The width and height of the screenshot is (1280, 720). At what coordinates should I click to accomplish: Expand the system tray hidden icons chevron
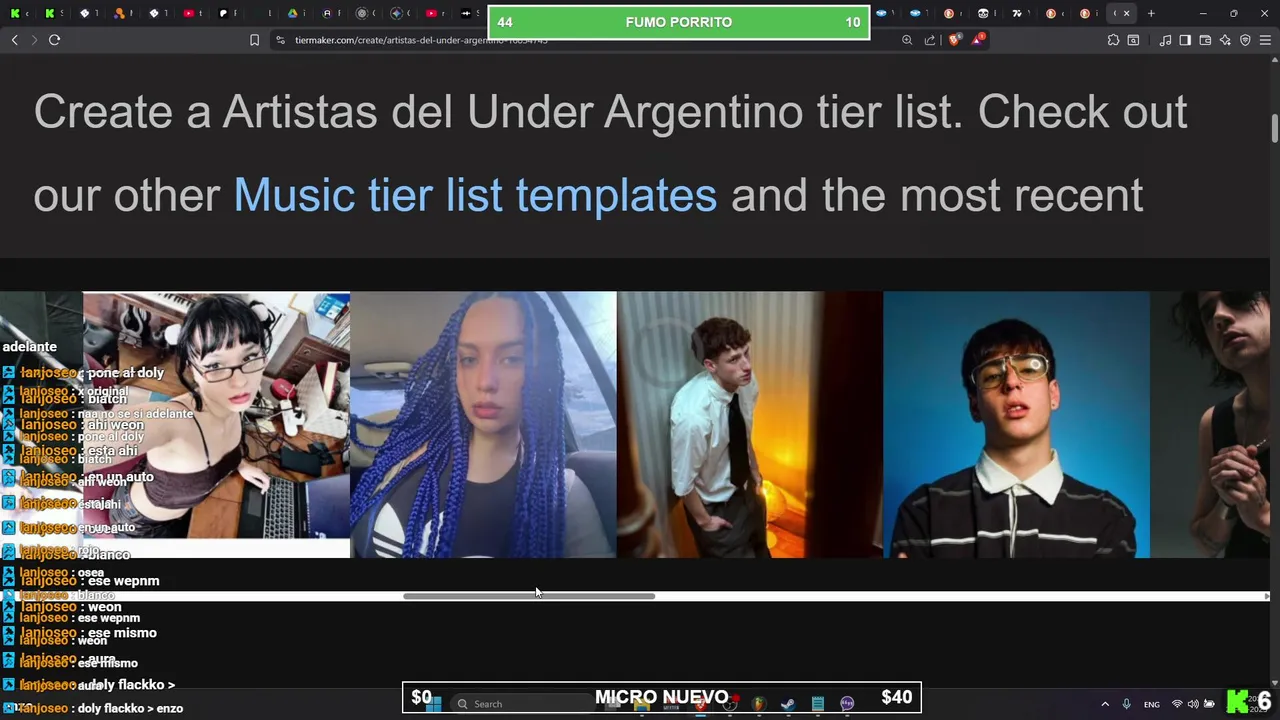[1105, 704]
